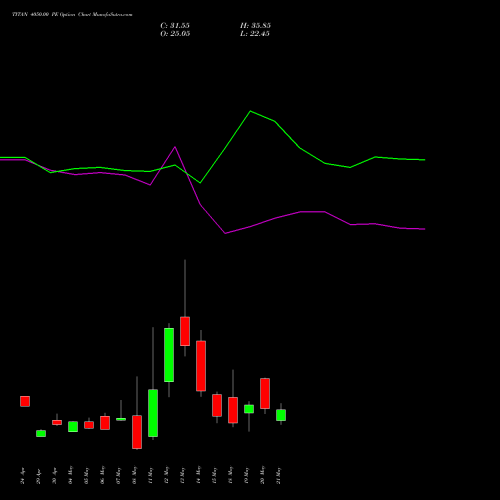Select the tall green candle above 12 May
This screenshot has height=500, width=500.
[x=169, y=355]
